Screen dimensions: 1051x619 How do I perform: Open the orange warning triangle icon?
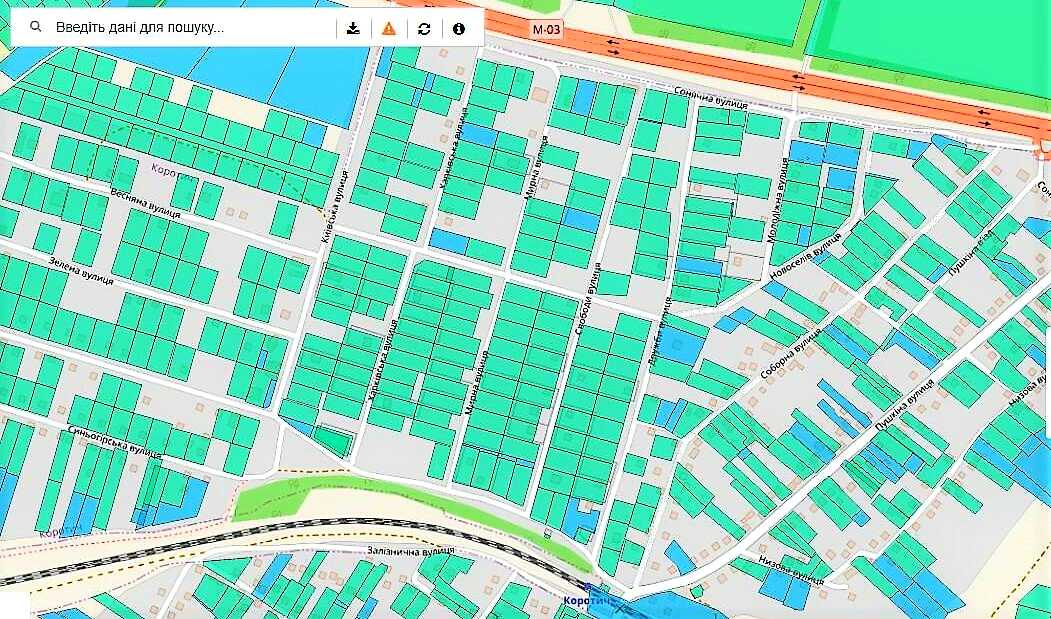tap(389, 28)
